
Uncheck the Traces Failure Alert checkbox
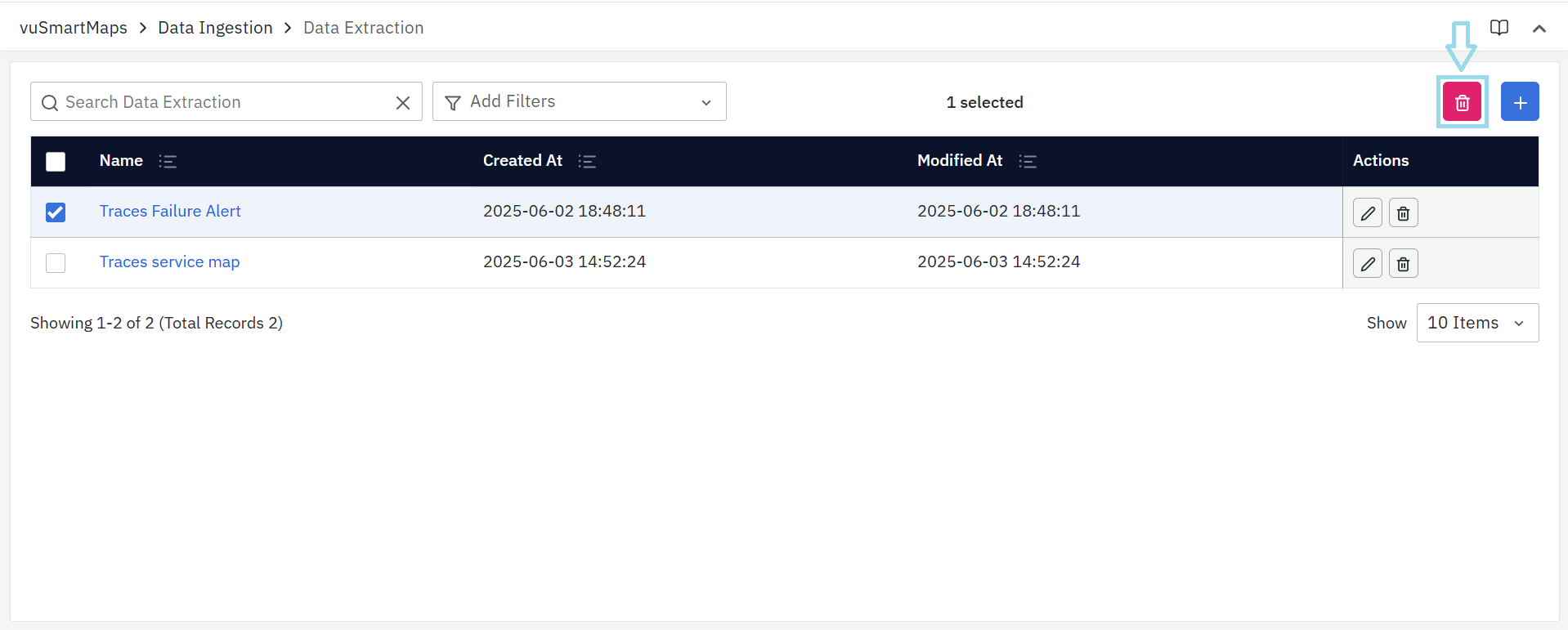coord(56,212)
